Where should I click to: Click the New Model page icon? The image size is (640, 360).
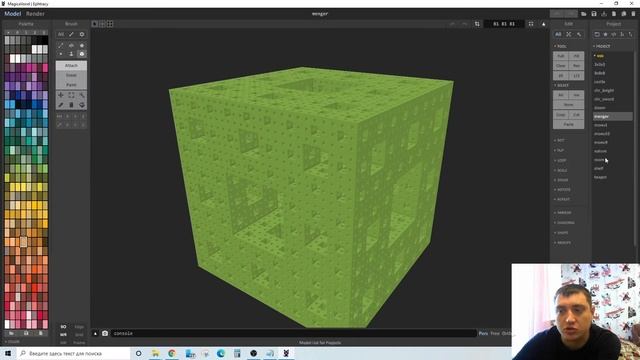613,14
